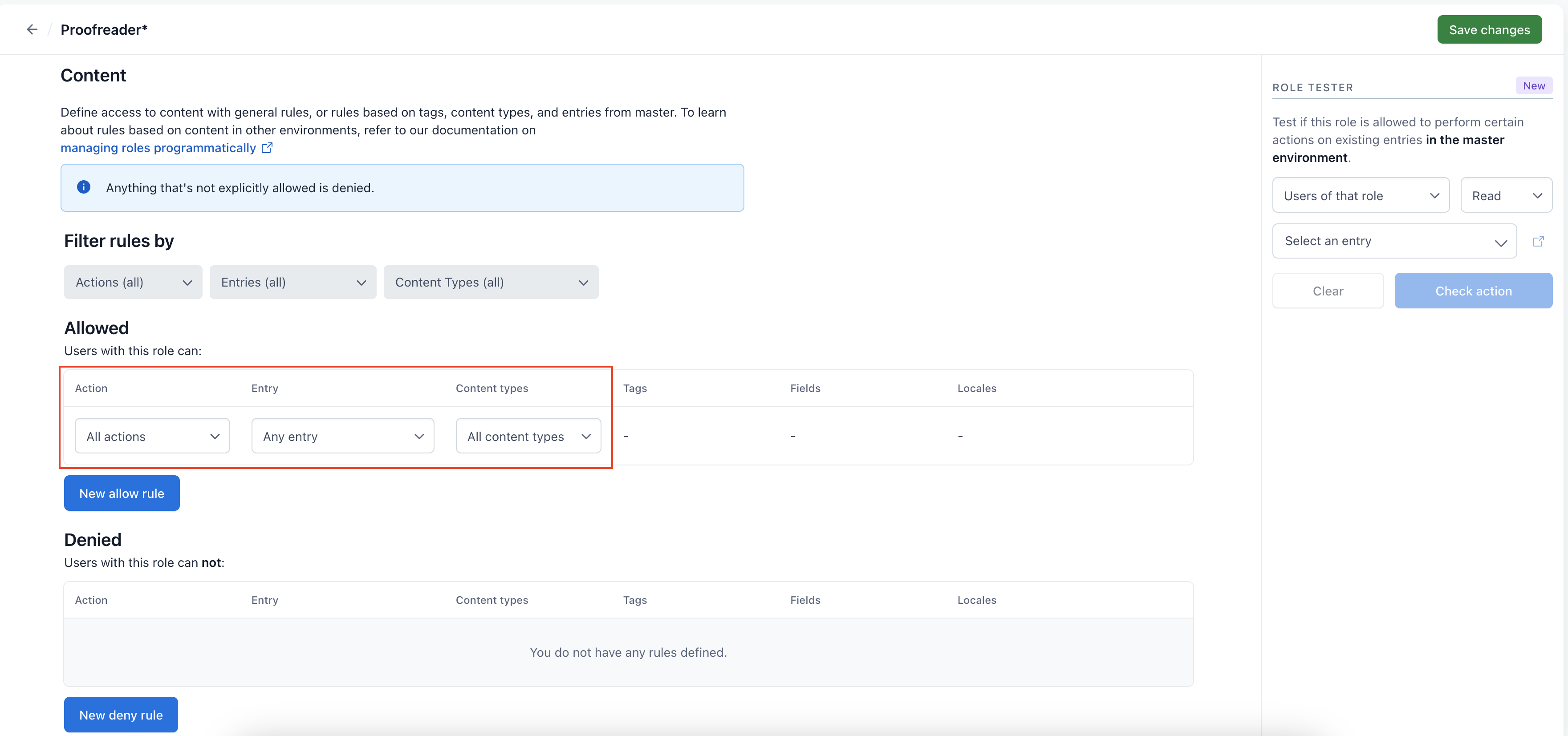Image resolution: width=1568 pixels, height=736 pixels.
Task: Expand the Content Types (all) filter
Action: [x=491, y=282]
